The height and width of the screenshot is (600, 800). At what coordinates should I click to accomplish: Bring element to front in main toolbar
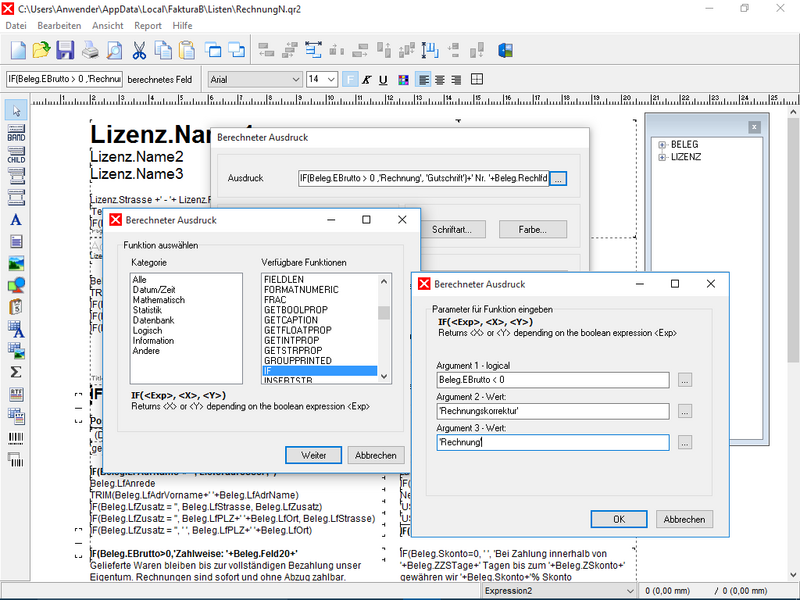[213, 50]
